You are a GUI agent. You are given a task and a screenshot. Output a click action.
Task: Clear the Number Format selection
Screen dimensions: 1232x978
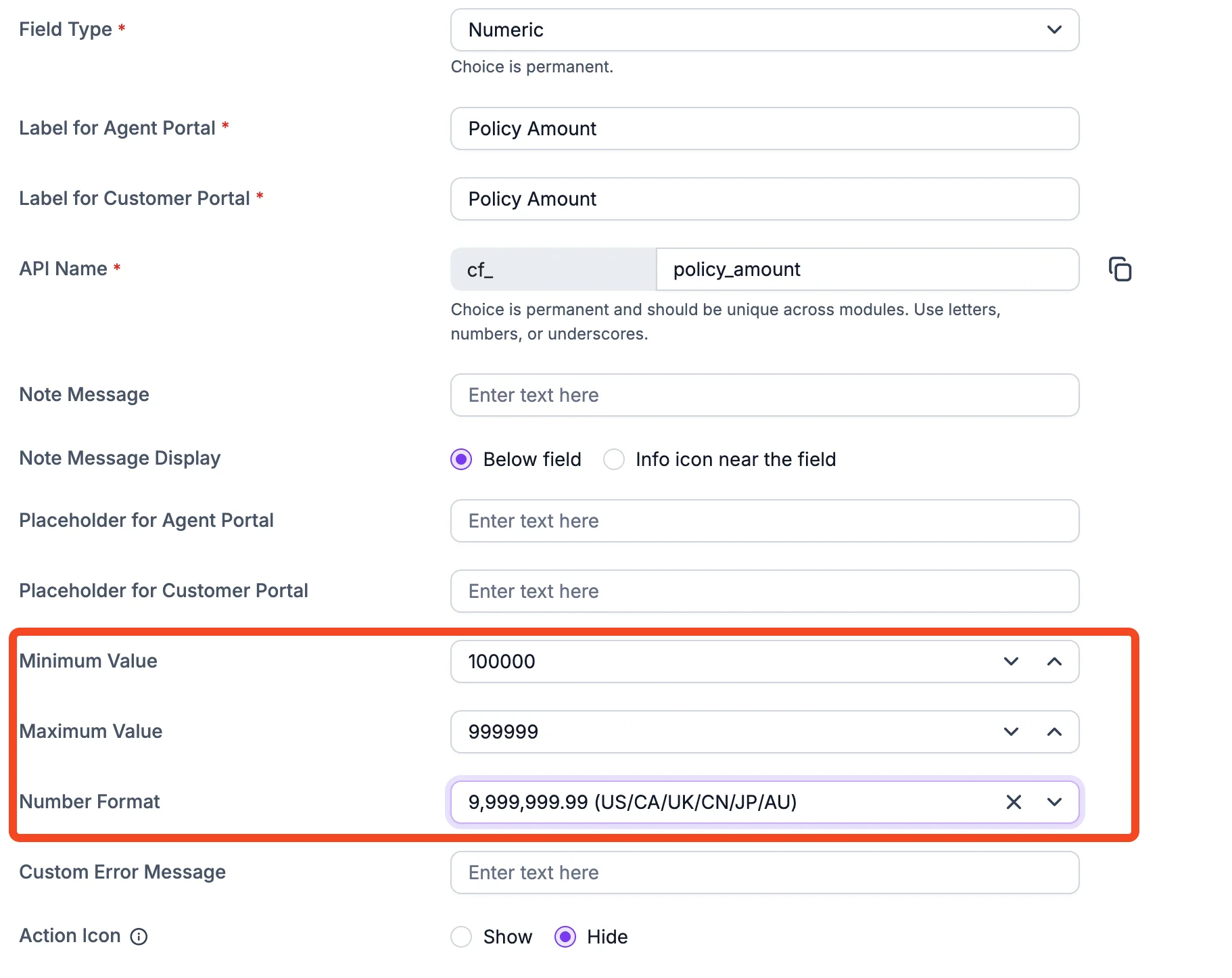[1013, 802]
